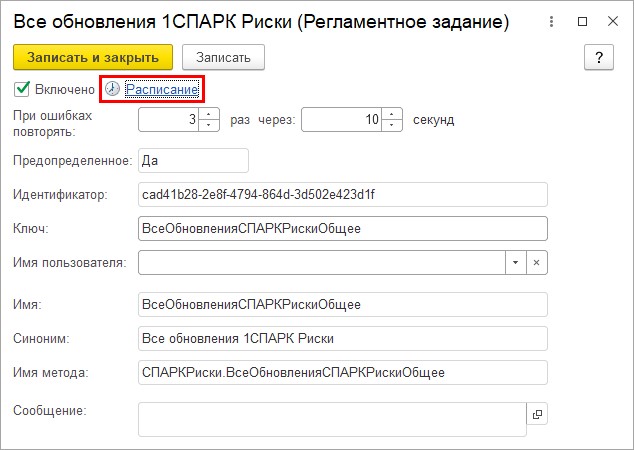Click the Предопределенное label
The image size is (634, 450).
point(73,161)
